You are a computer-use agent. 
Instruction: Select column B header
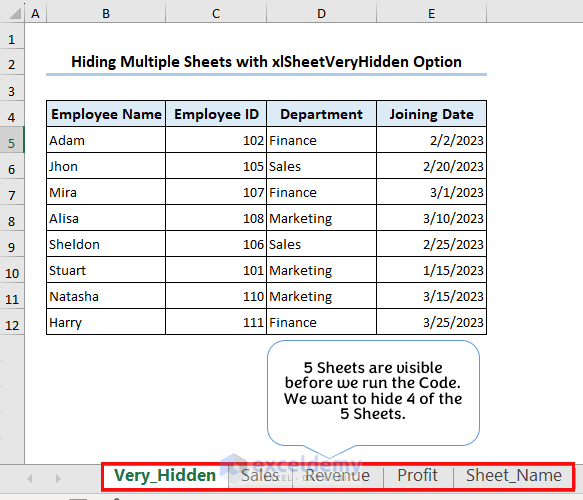pyautogui.click(x=106, y=14)
